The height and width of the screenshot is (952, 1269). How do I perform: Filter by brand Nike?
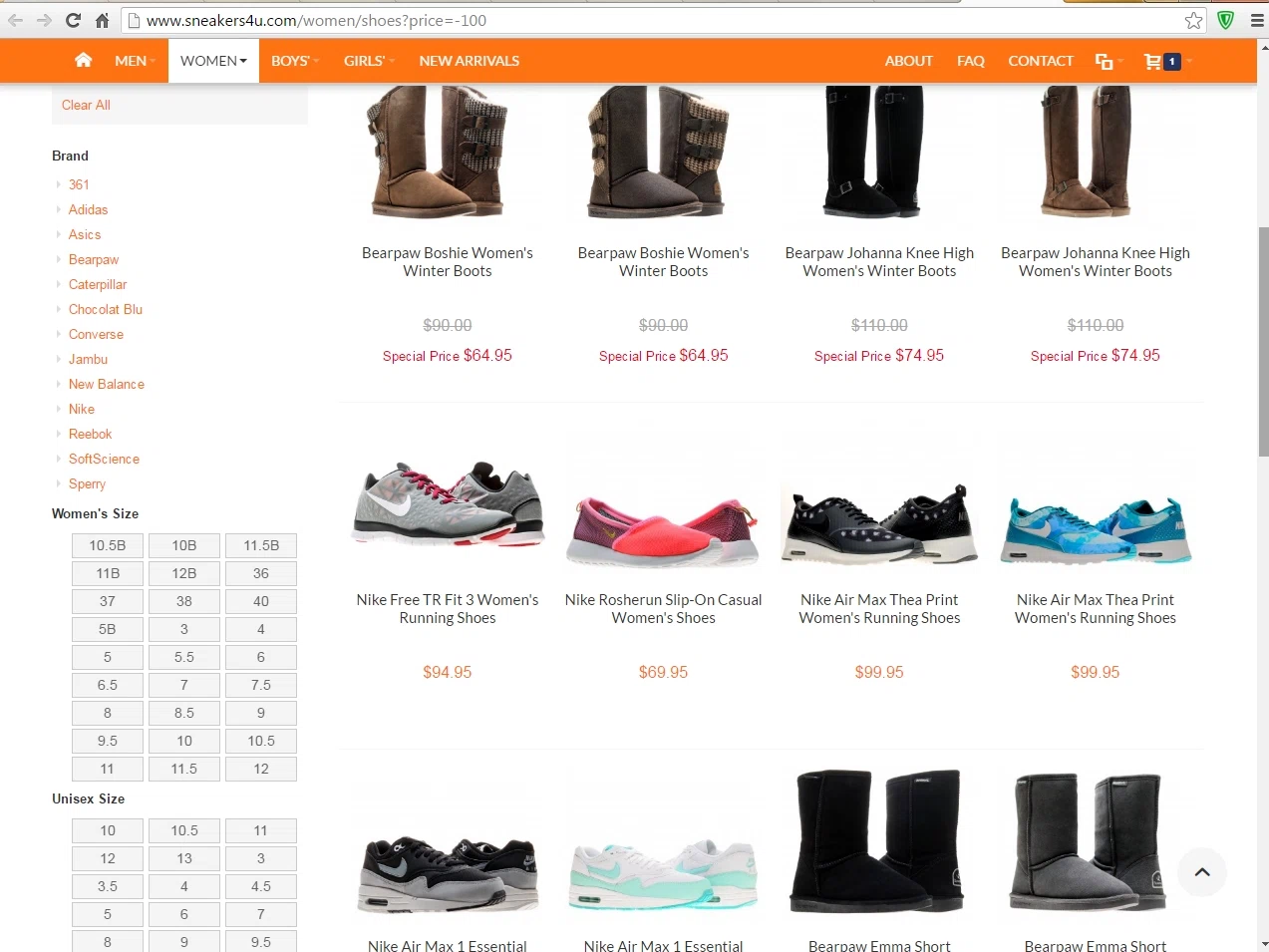coord(82,409)
